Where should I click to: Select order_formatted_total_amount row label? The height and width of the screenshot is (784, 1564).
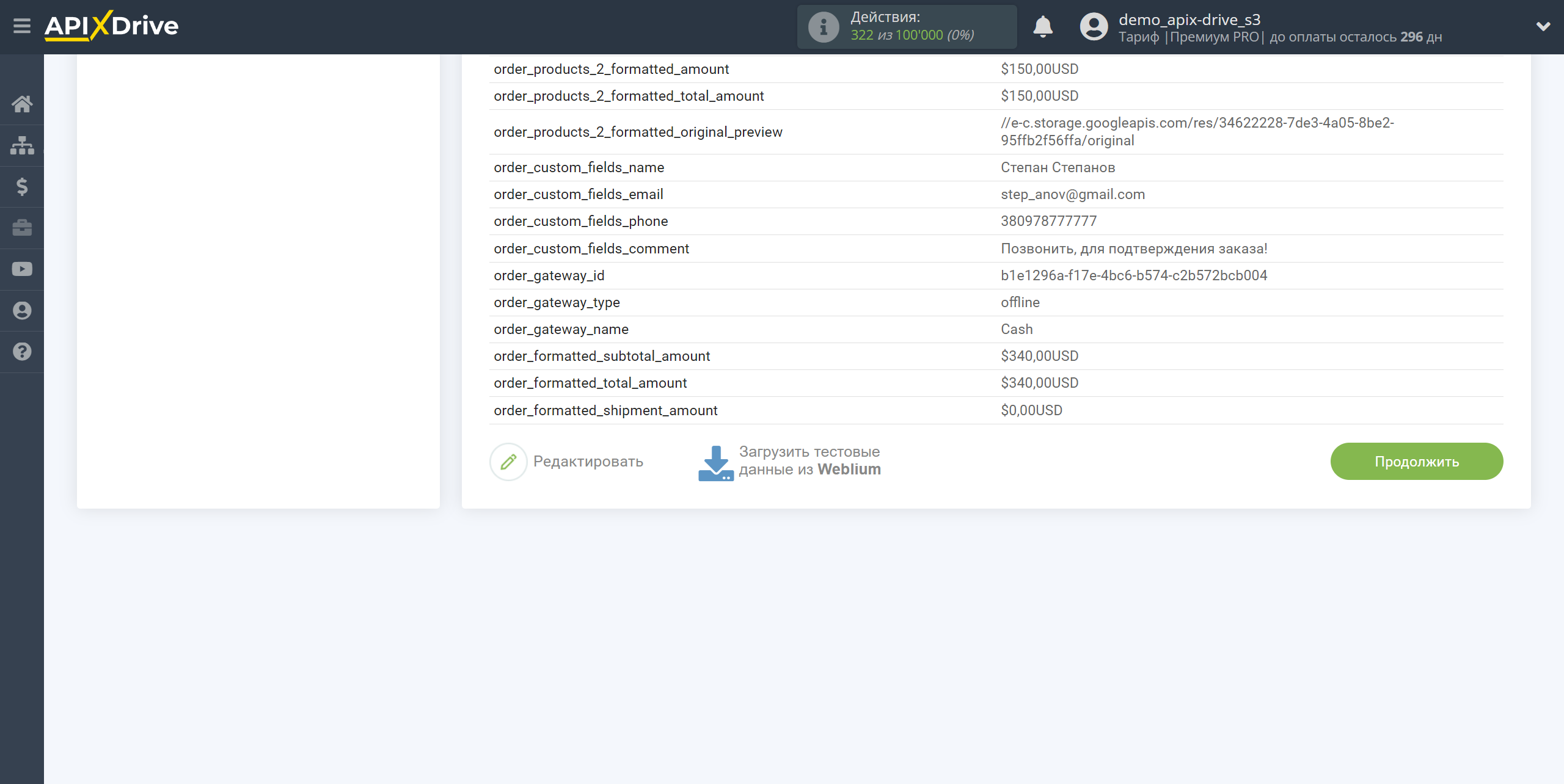tap(590, 383)
